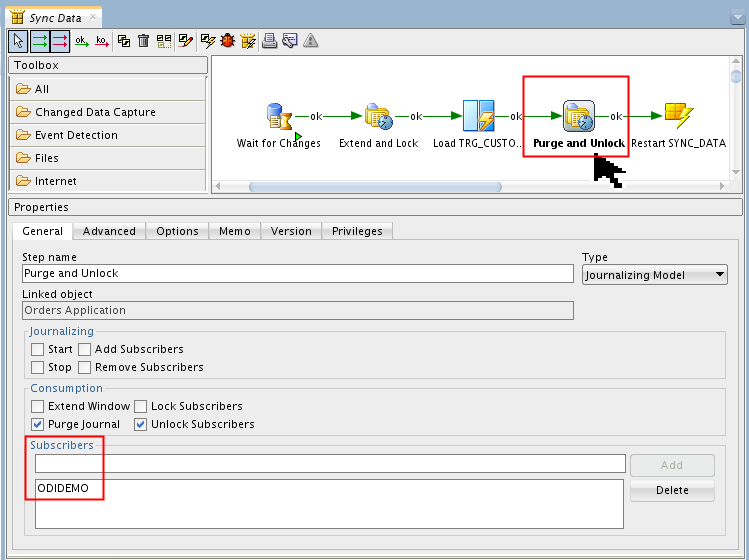This screenshot has height=560, width=749.
Task: Click the Linked object field Orders Application
Action: [298, 311]
